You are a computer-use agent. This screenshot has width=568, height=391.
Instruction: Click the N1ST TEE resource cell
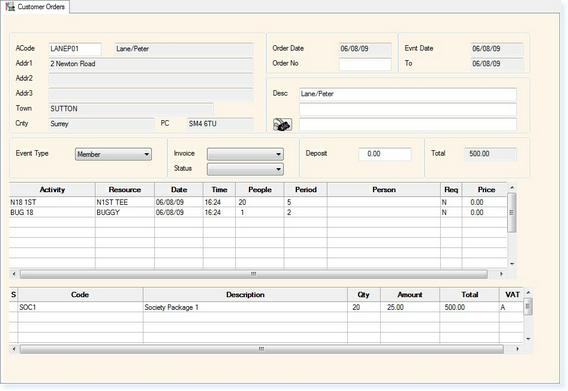(x=125, y=202)
